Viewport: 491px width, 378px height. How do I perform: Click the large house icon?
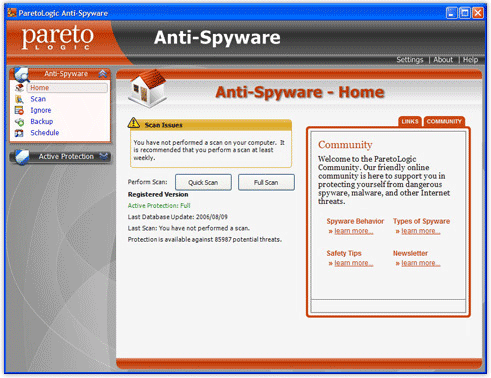pos(147,89)
